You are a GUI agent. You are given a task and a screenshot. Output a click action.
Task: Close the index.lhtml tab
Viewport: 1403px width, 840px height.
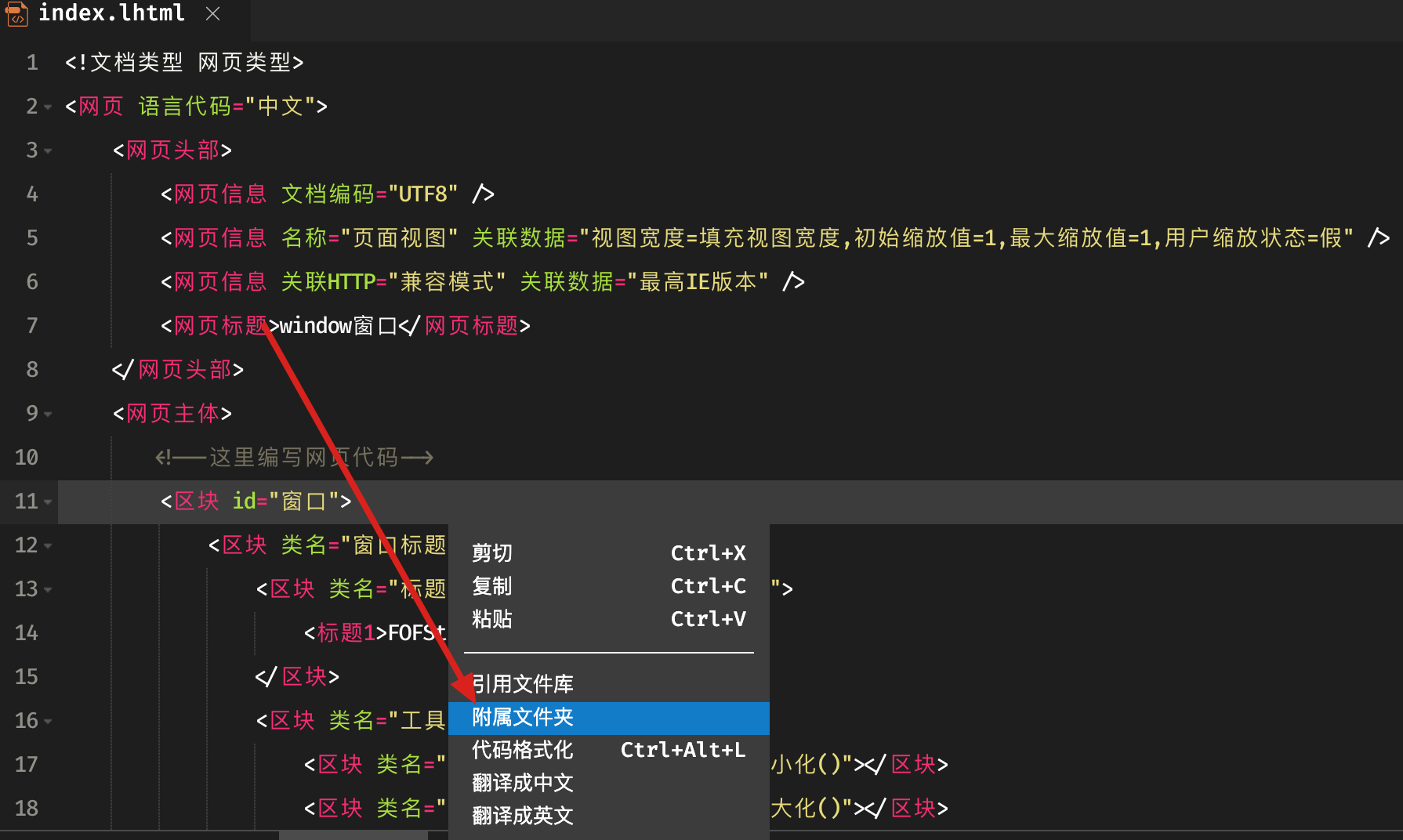pyautogui.click(x=212, y=13)
